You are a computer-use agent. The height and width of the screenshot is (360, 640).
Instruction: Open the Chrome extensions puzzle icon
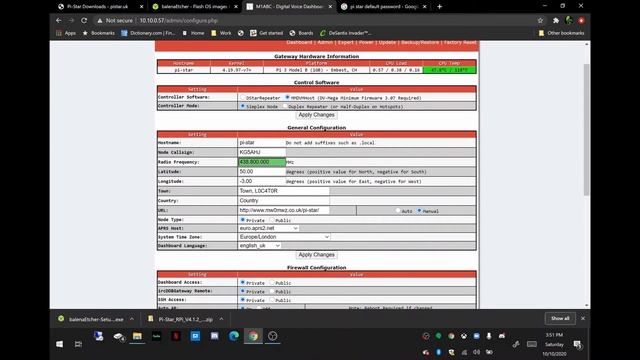[556, 20]
